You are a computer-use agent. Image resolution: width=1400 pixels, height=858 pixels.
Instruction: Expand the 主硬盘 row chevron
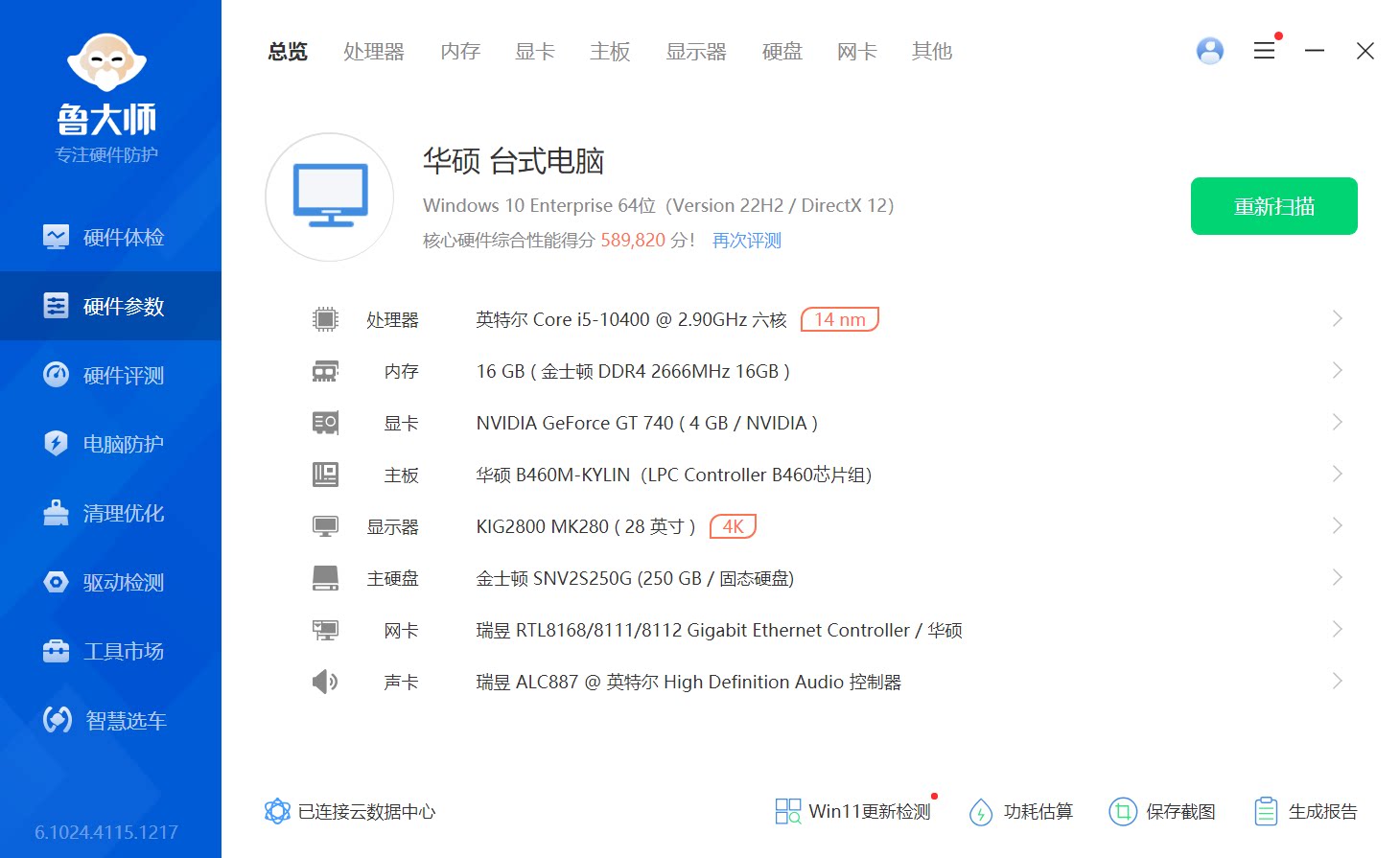click(x=1338, y=578)
